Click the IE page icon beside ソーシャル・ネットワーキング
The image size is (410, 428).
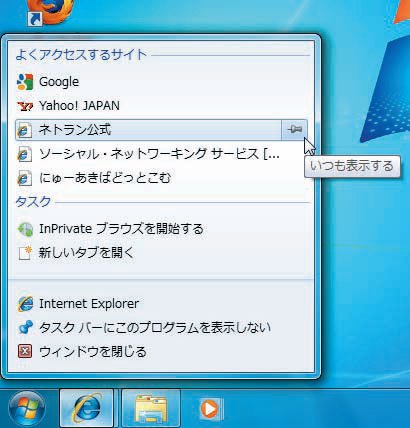pos(25,154)
